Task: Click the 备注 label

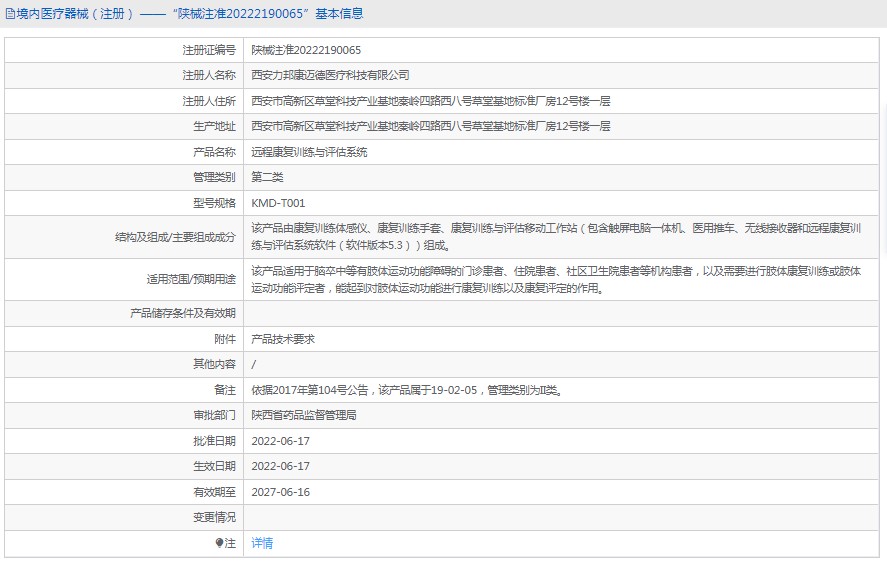Action: click(x=225, y=390)
